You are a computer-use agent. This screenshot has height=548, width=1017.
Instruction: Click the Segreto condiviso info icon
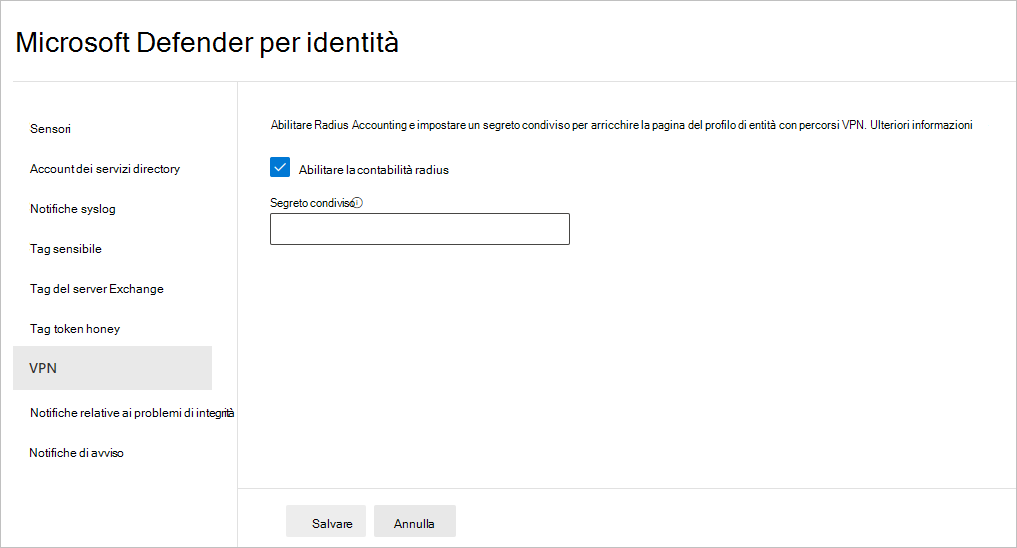(x=358, y=202)
